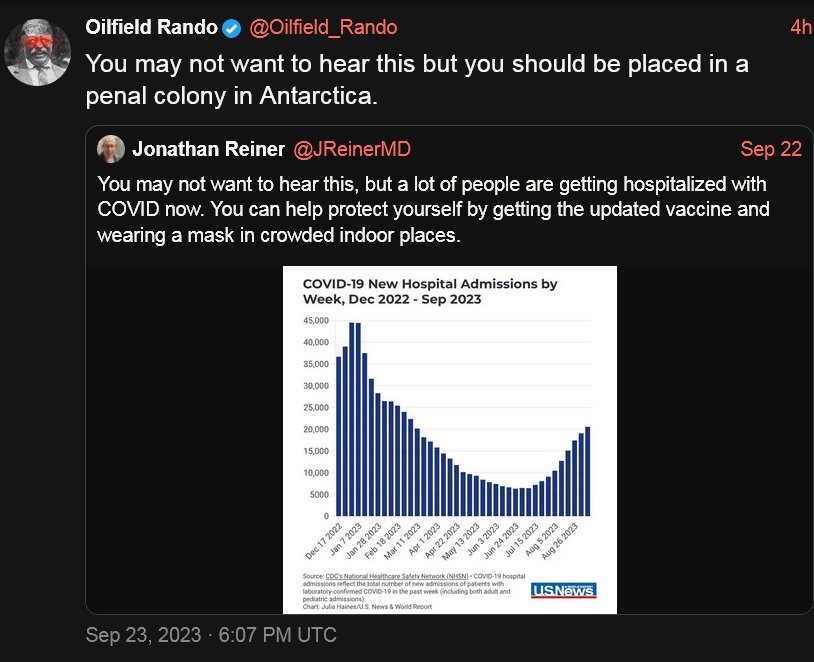Click the penal colony in Antarctica tweet text

tap(417, 79)
